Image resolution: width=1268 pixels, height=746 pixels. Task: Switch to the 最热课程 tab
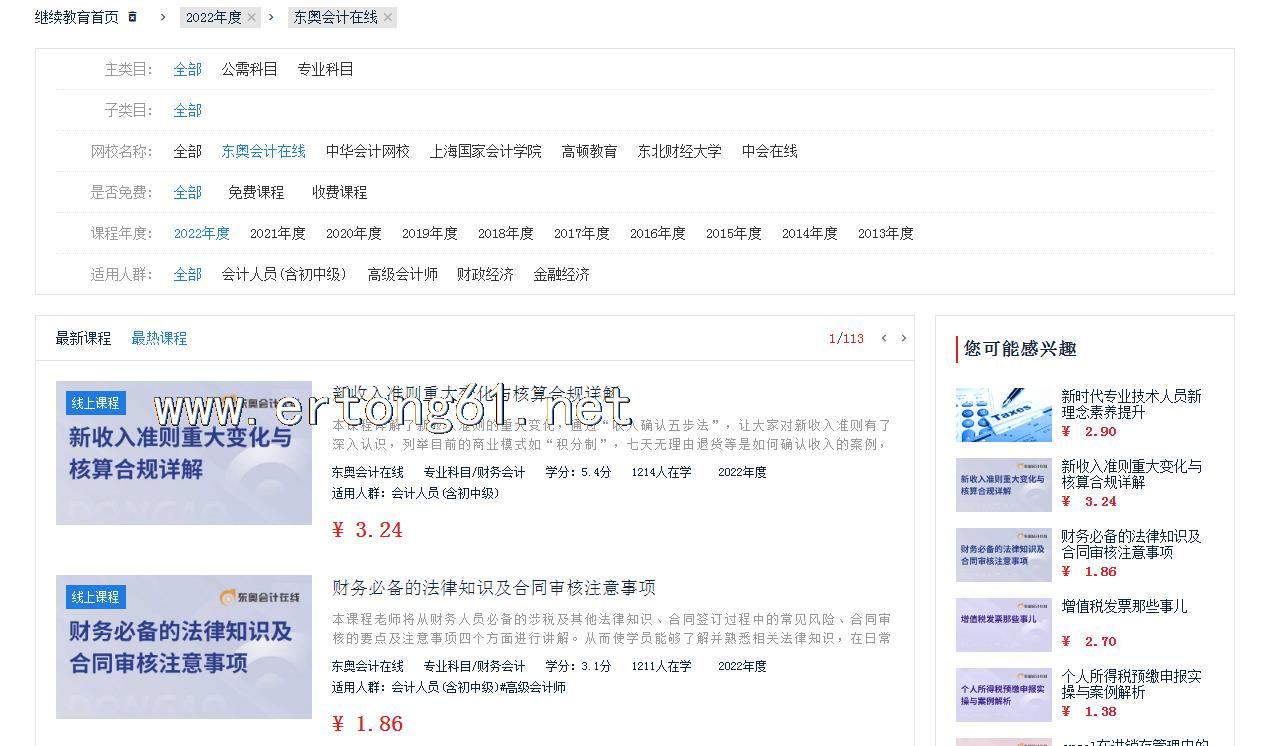[x=159, y=338]
